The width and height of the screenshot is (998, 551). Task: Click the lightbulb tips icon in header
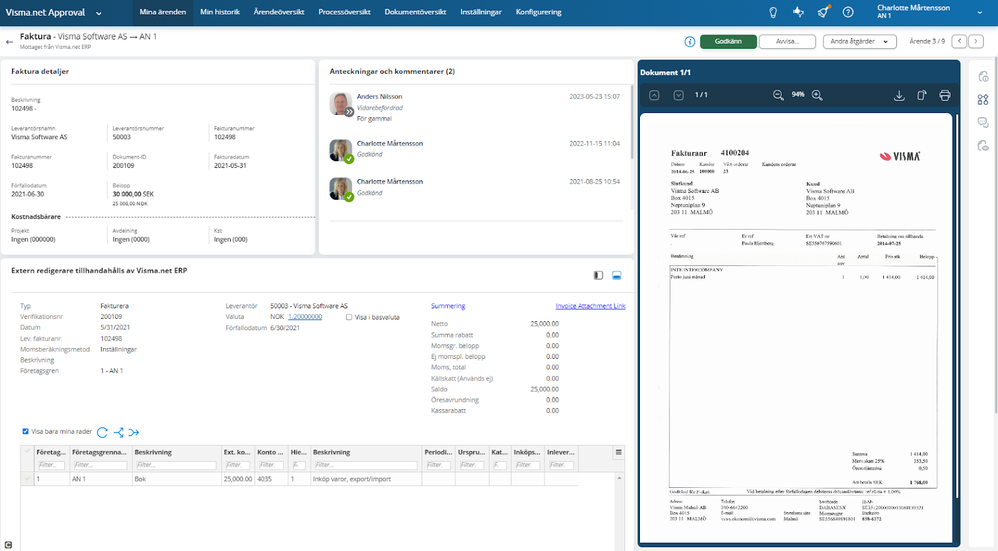click(x=772, y=12)
